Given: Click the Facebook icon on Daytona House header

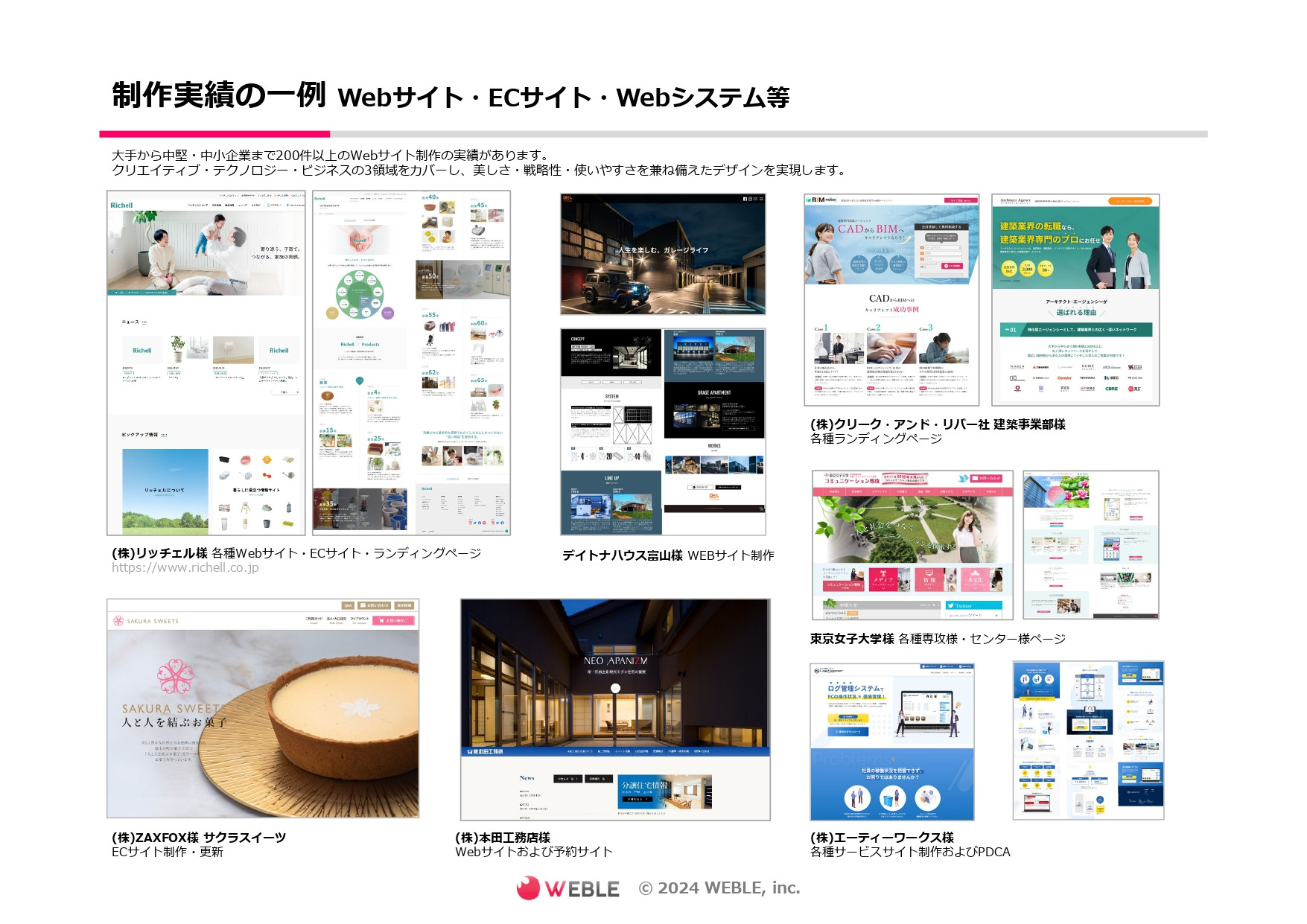Looking at the screenshot, I should pos(745,200).
